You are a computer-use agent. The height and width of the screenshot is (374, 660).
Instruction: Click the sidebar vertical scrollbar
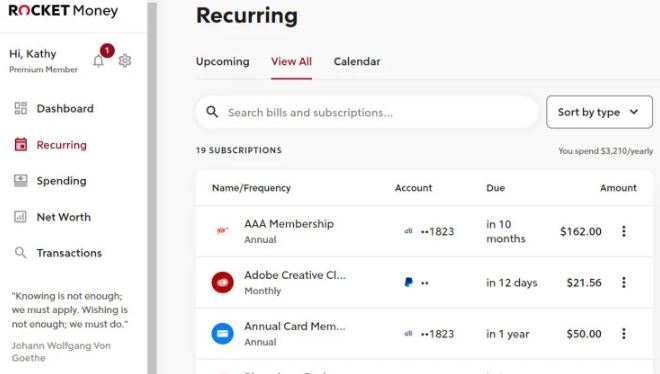[152, 188]
